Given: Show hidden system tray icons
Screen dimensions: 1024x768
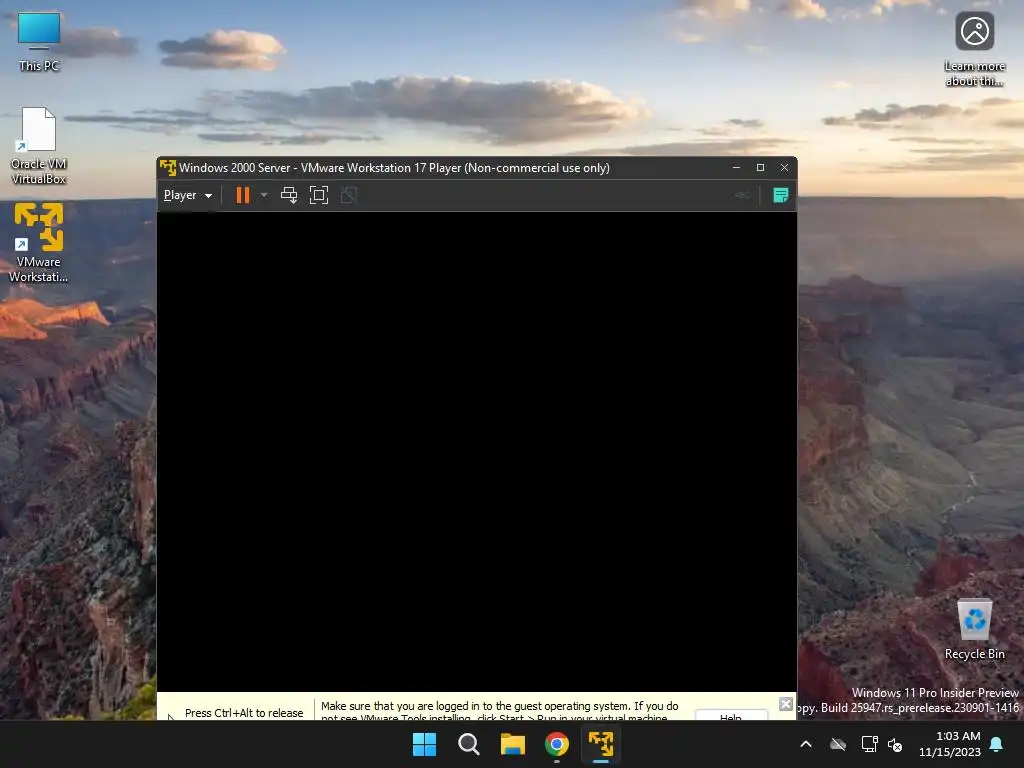Looking at the screenshot, I should (806, 744).
